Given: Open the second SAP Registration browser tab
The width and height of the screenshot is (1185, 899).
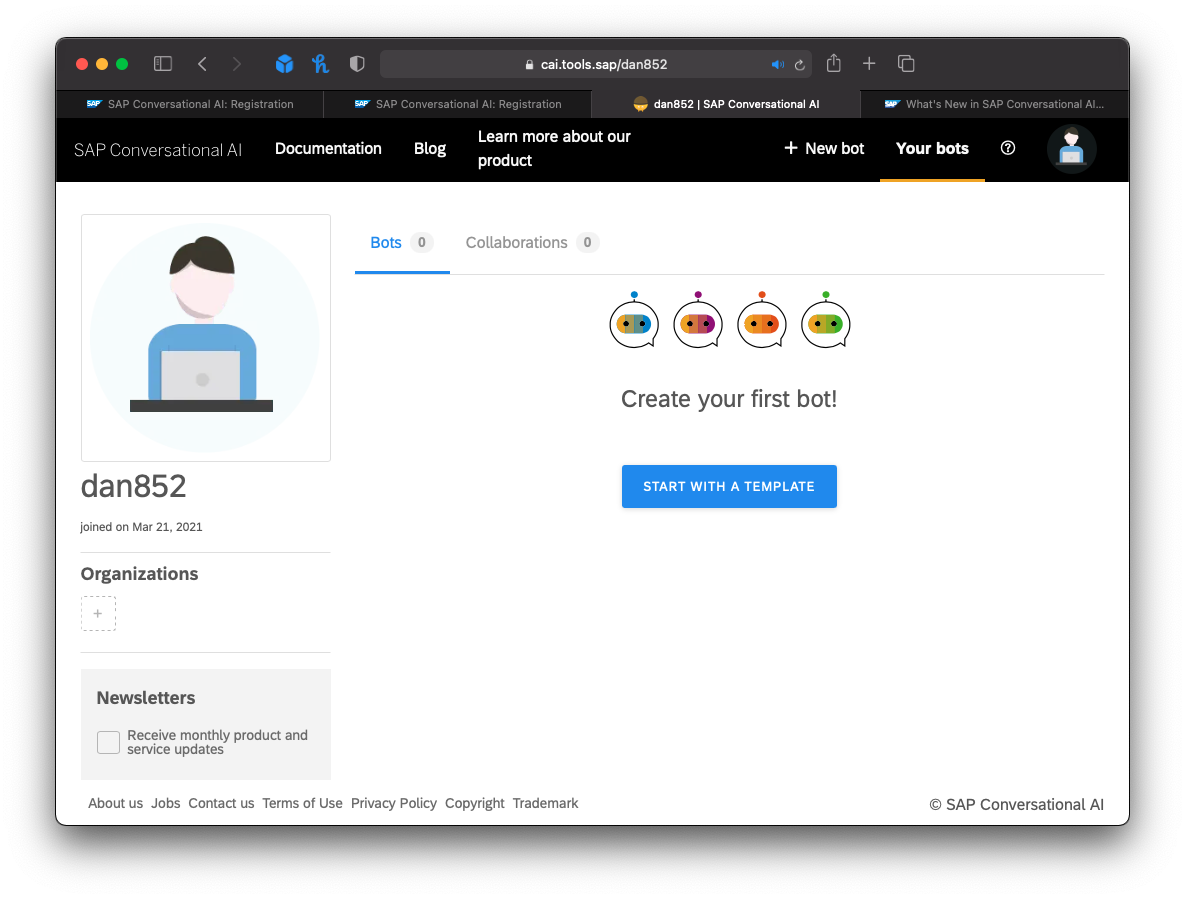Looking at the screenshot, I should click(457, 104).
